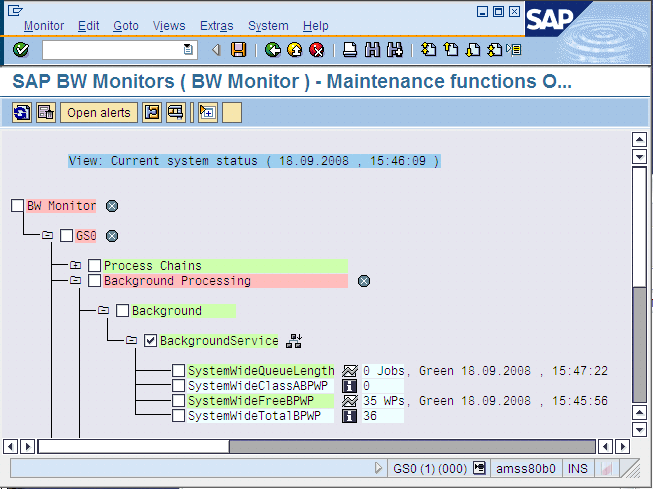Check the Process Chains checkbox
Image resolution: width=653 pixels, height=489 pixels.
coord(95,266)
